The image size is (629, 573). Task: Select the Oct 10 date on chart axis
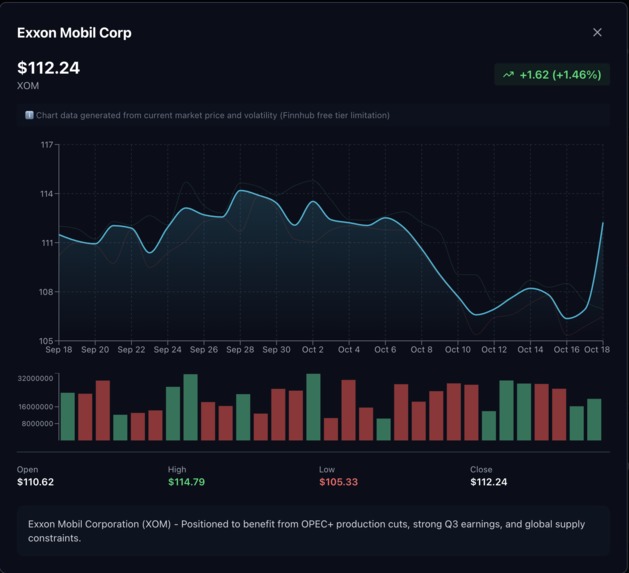coord(458,349)
